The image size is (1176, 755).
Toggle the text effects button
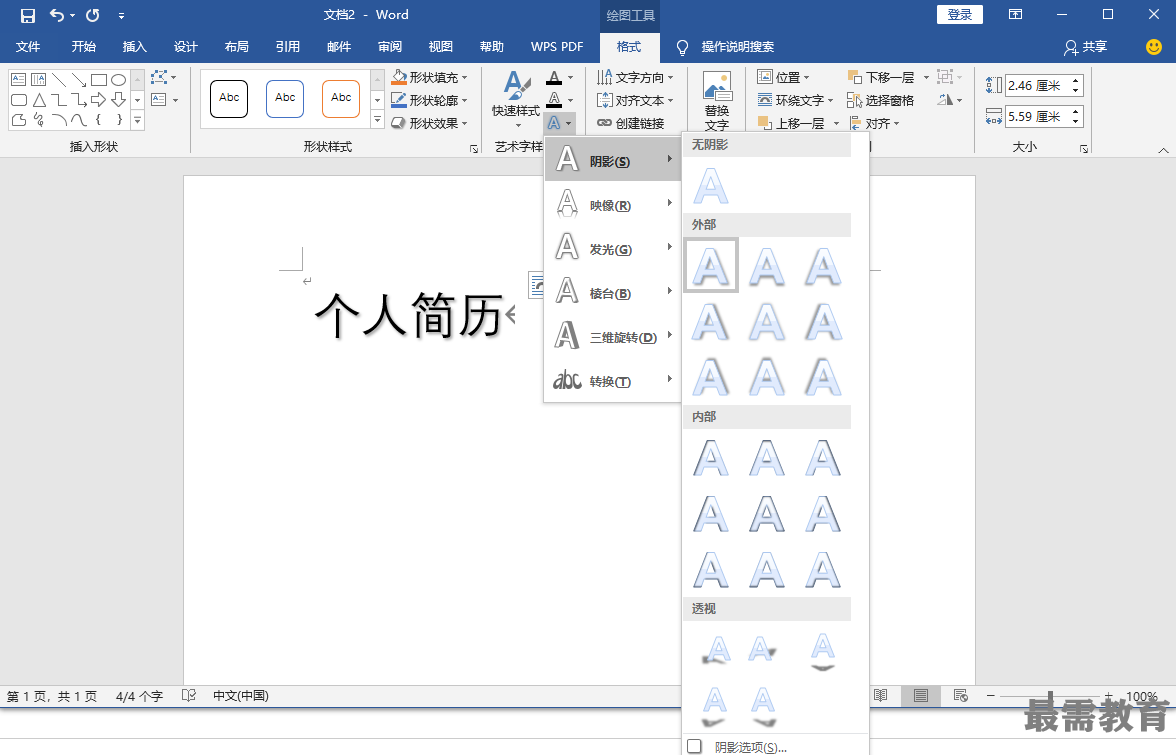[x=560, y=123]
